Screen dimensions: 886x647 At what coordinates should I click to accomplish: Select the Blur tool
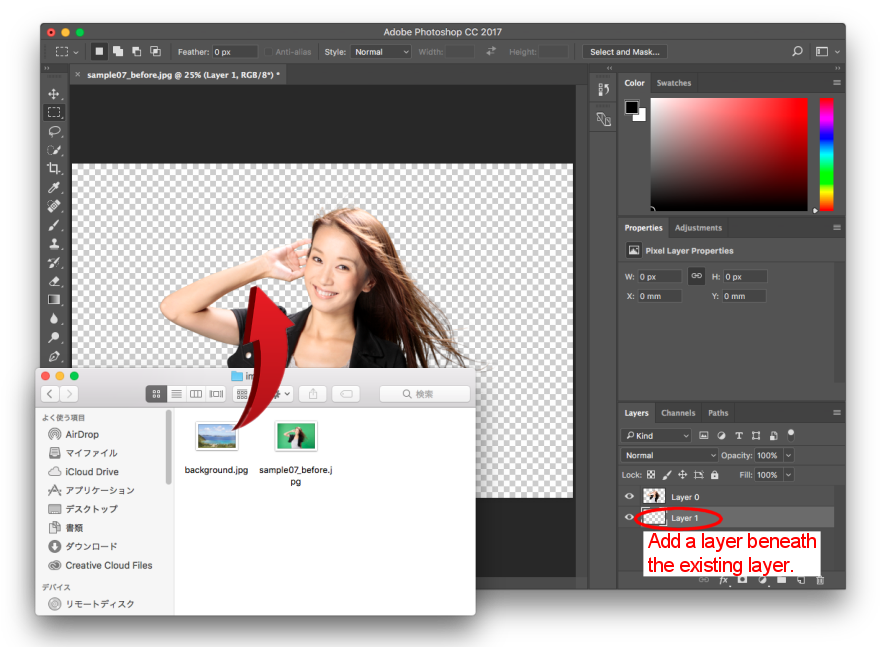point(54,319)
